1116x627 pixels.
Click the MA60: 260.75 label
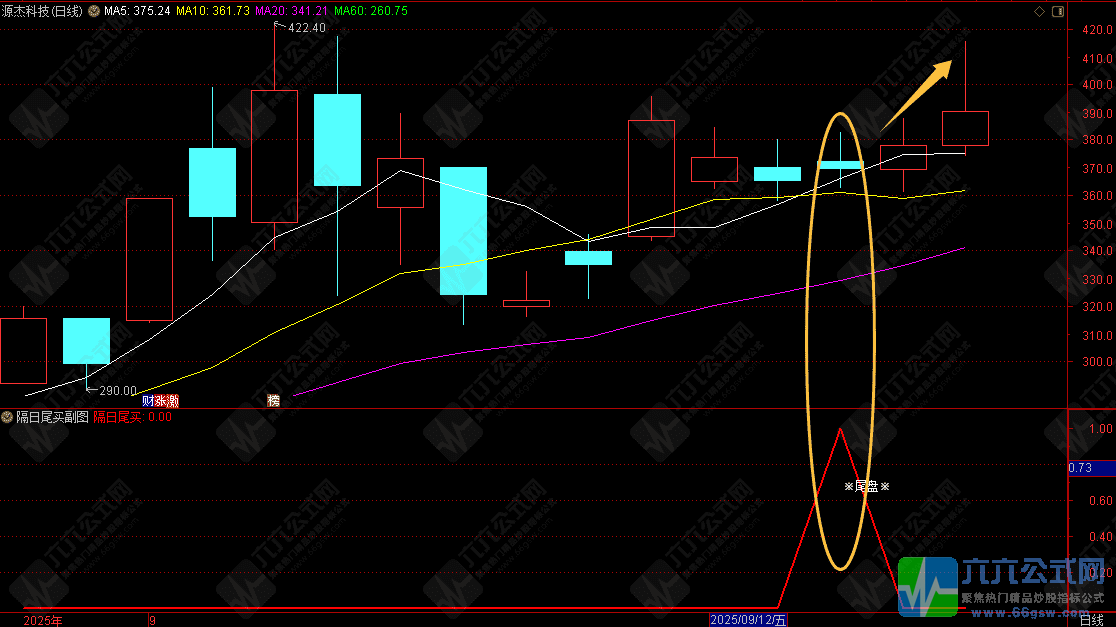(x=371, y=11)
